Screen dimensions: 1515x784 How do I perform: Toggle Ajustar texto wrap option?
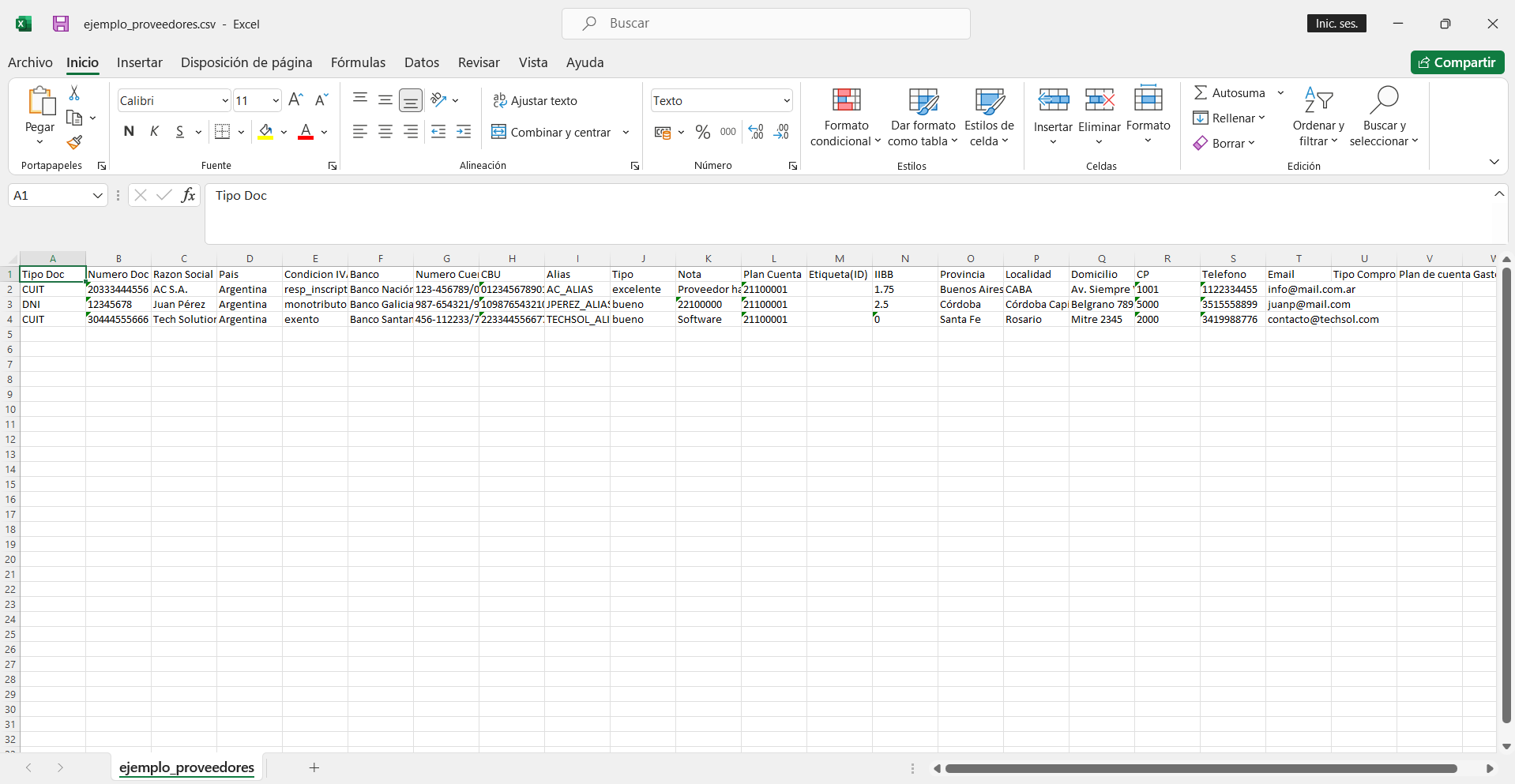coord(536,100)
